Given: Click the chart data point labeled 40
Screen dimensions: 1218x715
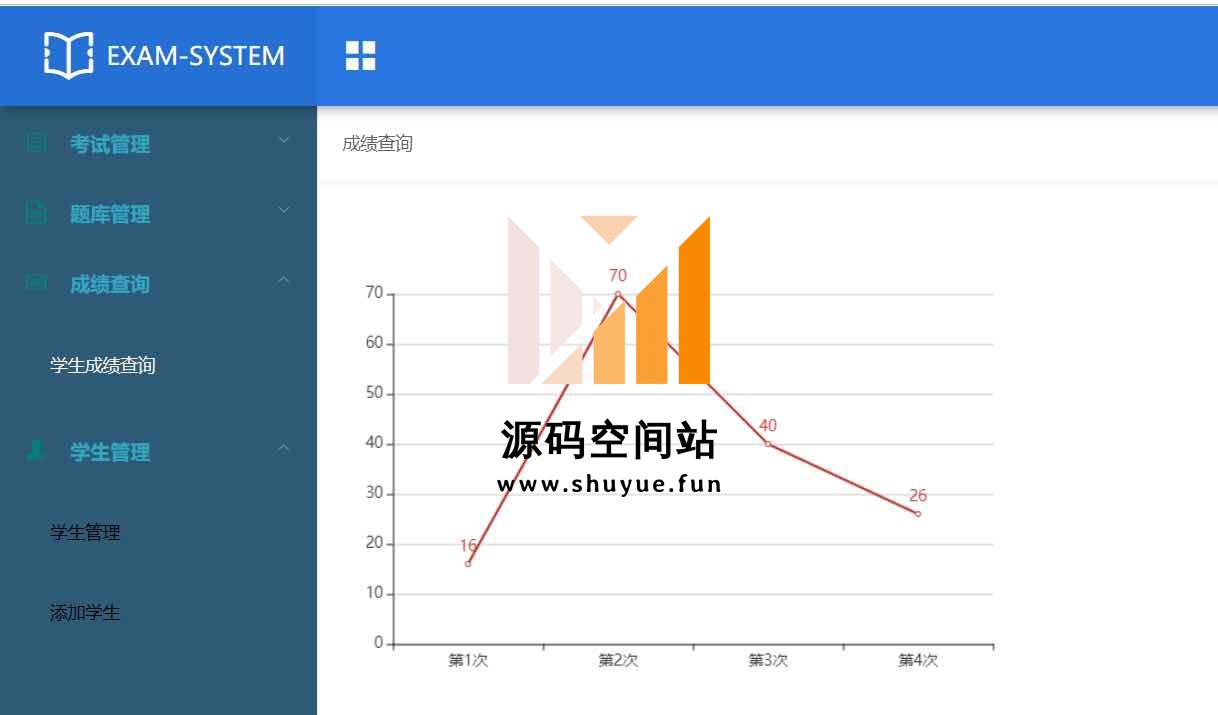Looking at the screenshot, I should coord(768,444).
